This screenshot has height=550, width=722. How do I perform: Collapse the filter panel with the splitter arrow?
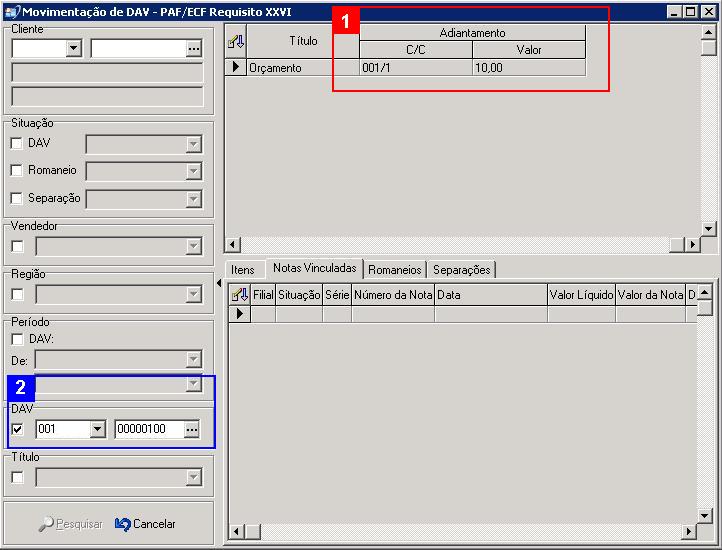[x=219, y=283]
